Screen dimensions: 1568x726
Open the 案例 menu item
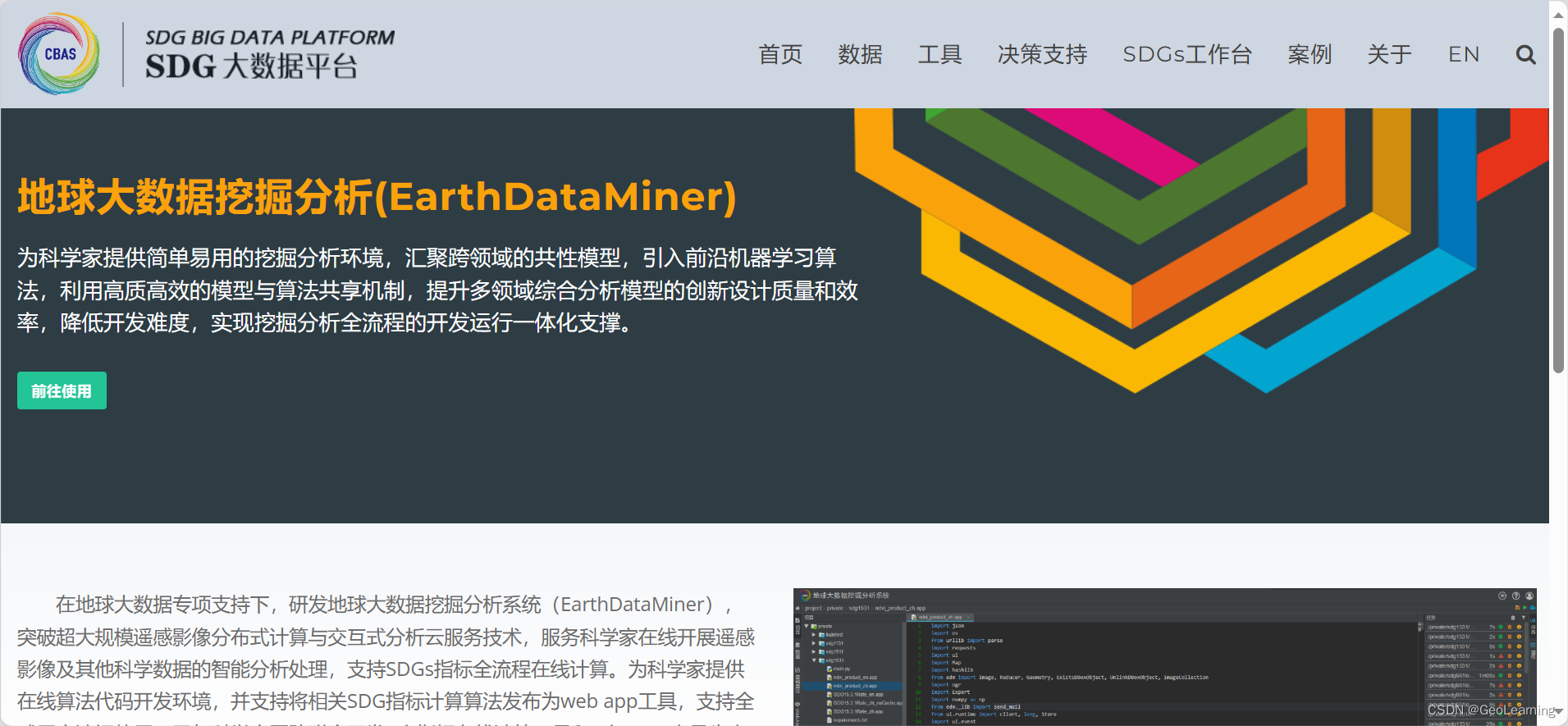(1310, 54)
